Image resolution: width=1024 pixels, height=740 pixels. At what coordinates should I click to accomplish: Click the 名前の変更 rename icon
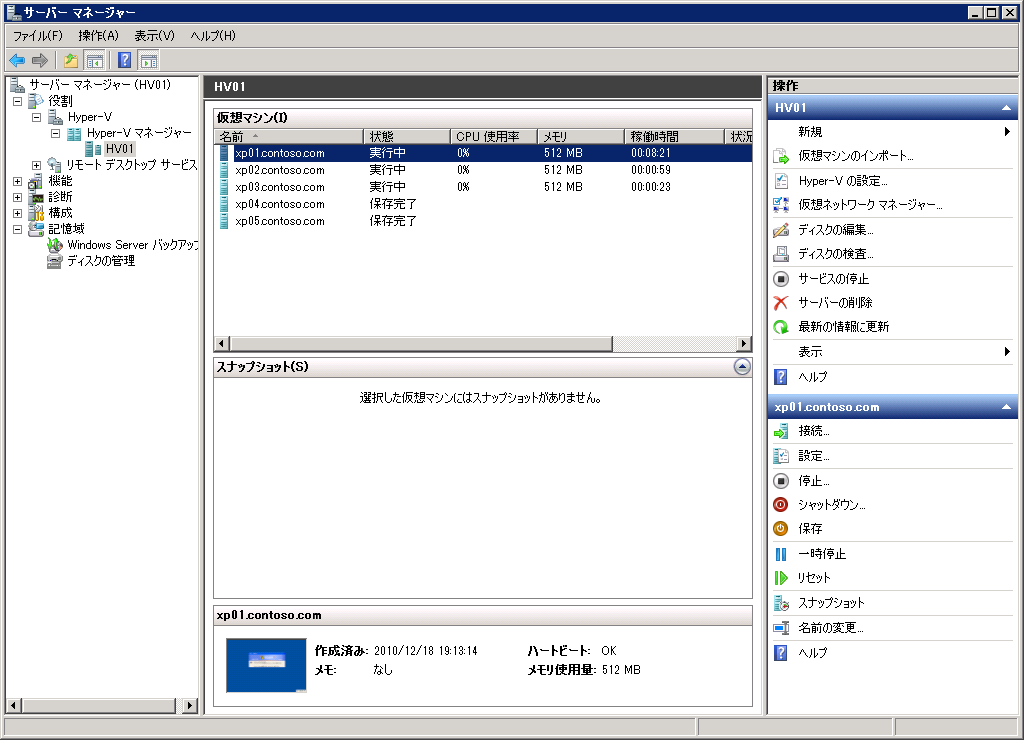point(781,628)
